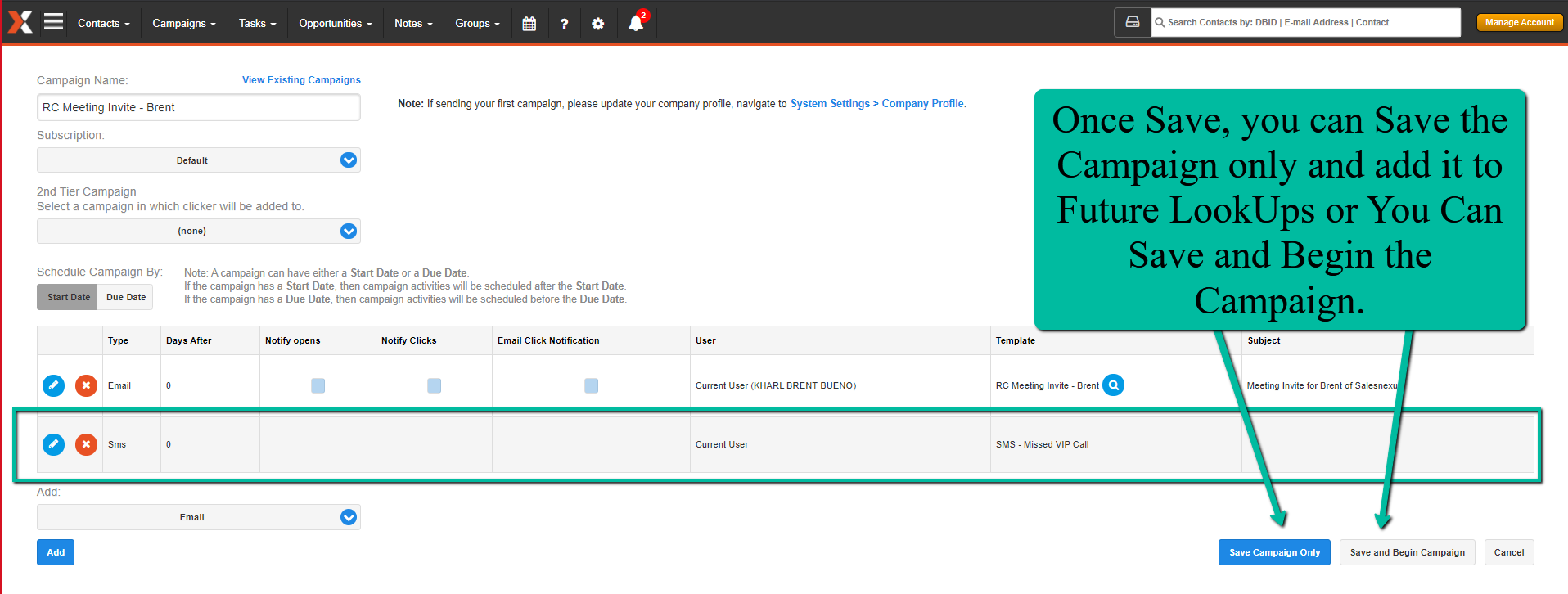Expand the Subscription Default dropdown
The width and height of the screenshot is (1568, 594).
coord(199,160)
